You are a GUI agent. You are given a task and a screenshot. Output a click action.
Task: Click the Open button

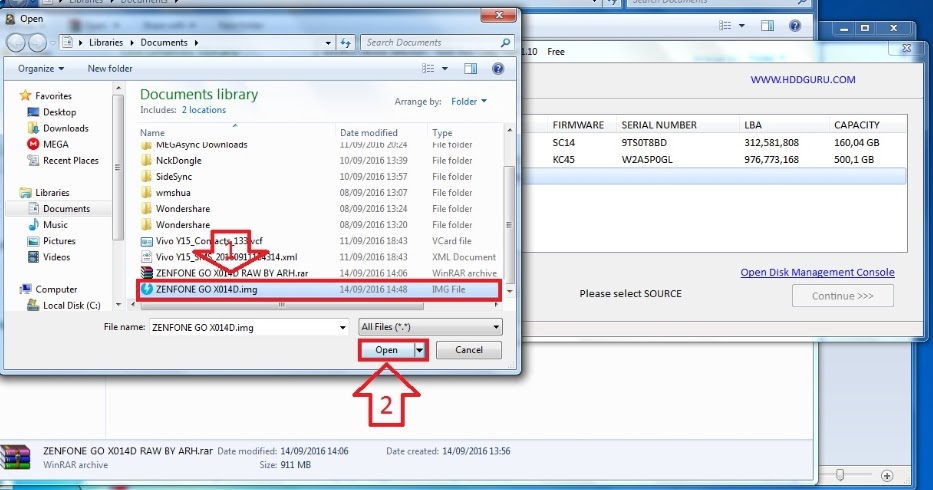tap(387, 350)
